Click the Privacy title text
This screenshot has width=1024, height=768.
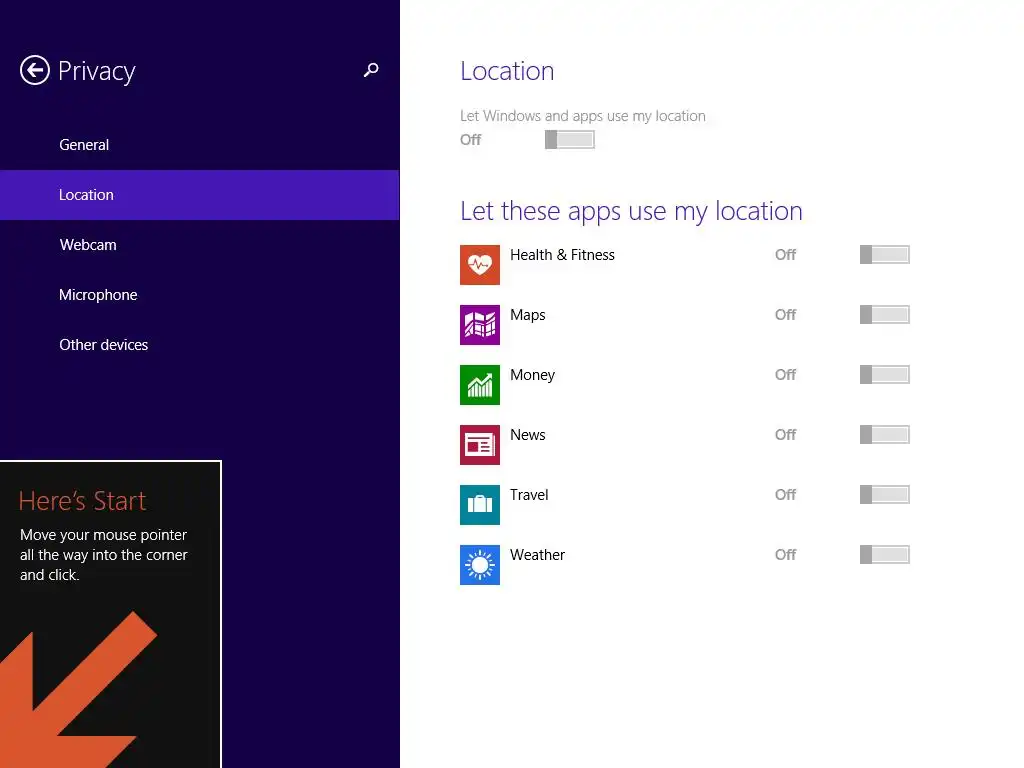97,71
